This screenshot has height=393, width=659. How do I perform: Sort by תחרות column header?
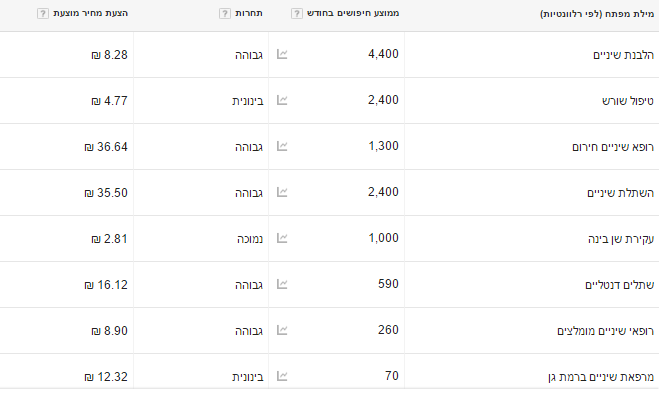249,13
